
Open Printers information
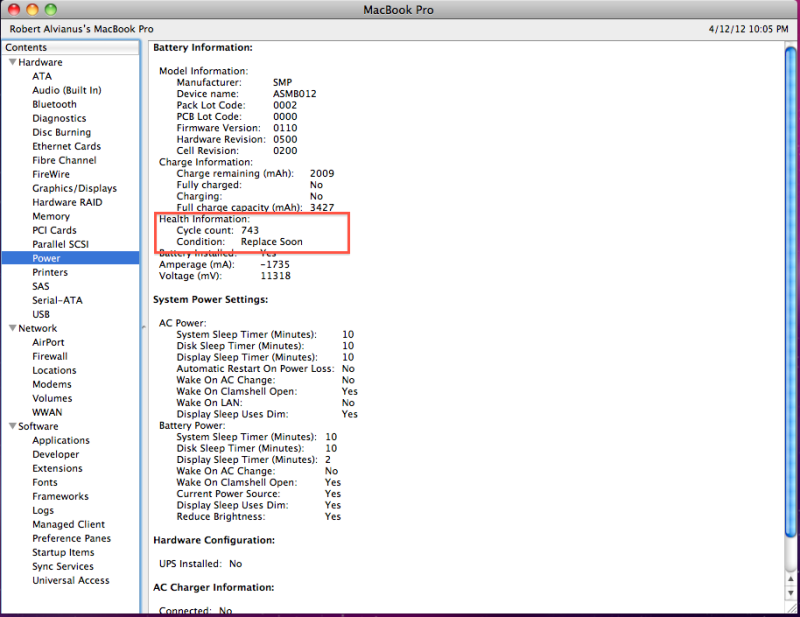click(x=50, y=273)
